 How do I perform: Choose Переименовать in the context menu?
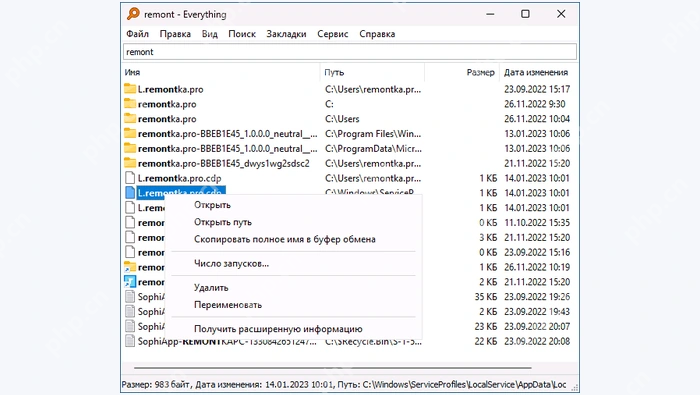(228, 305)
